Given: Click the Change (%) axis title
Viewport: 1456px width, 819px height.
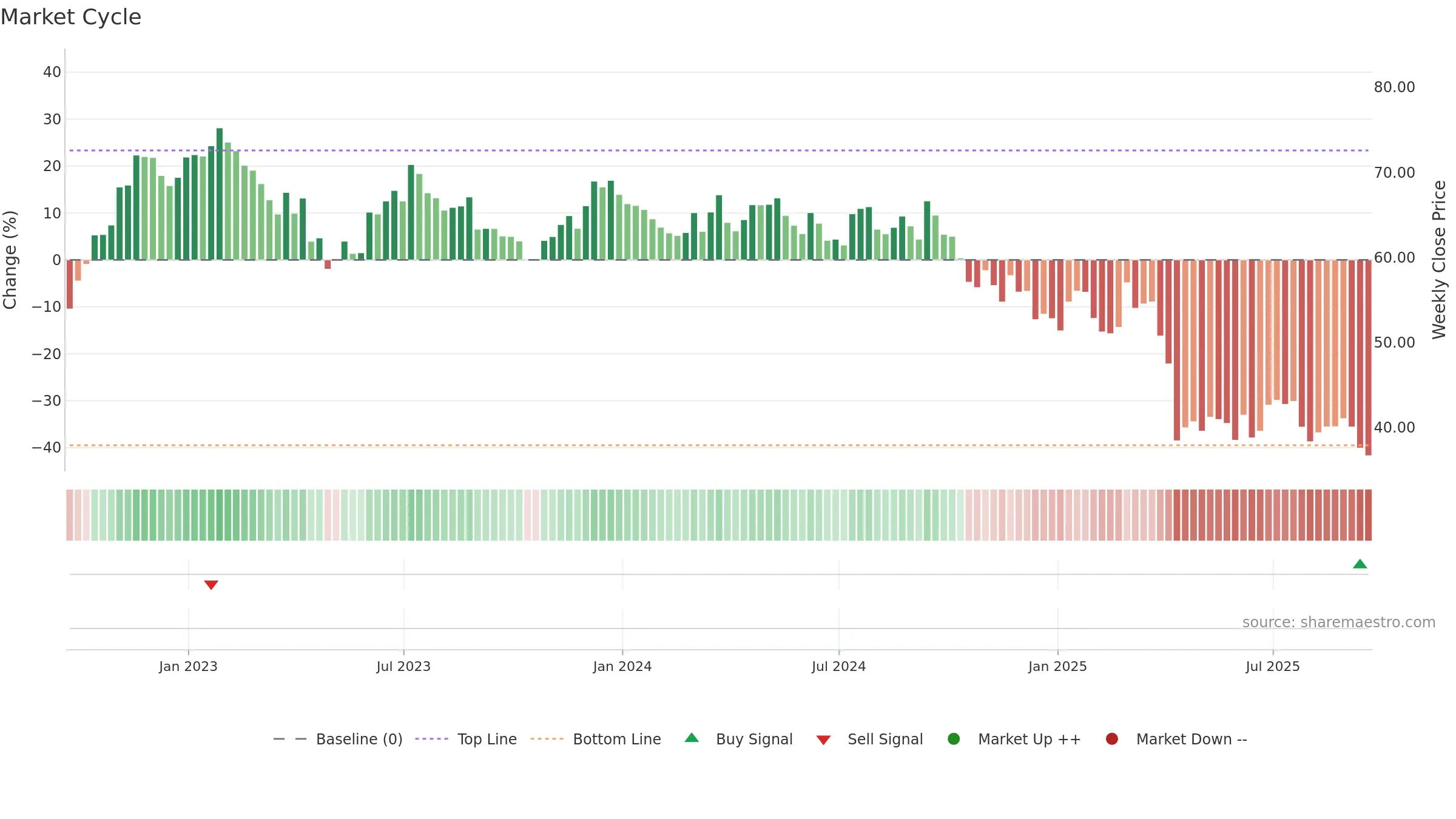Looking at the screenshot, I should (10, 260).
